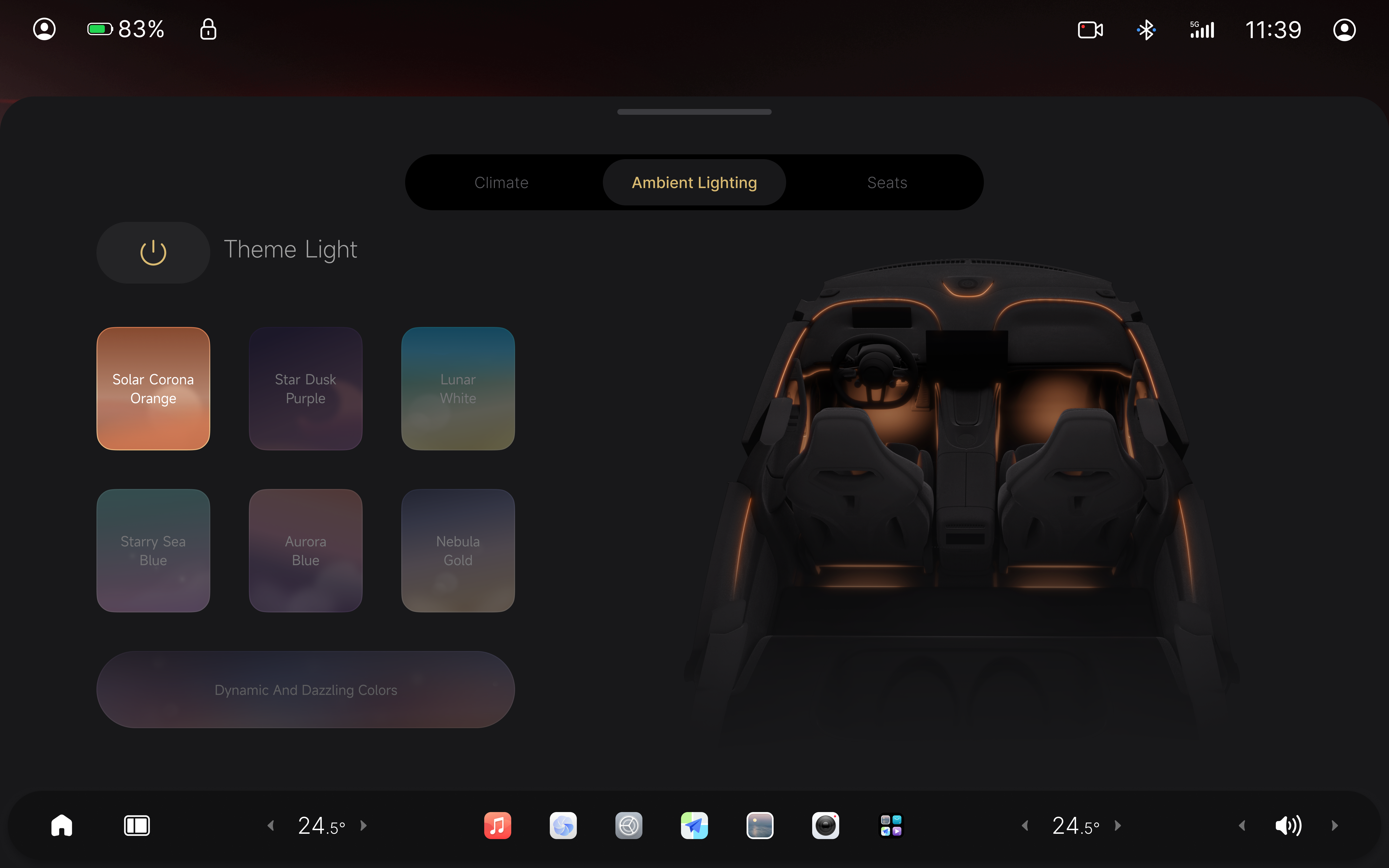The height and width of the screenshot is (868, 1389).
Task: Go to the Home screen icon
Action: (62, 826)
